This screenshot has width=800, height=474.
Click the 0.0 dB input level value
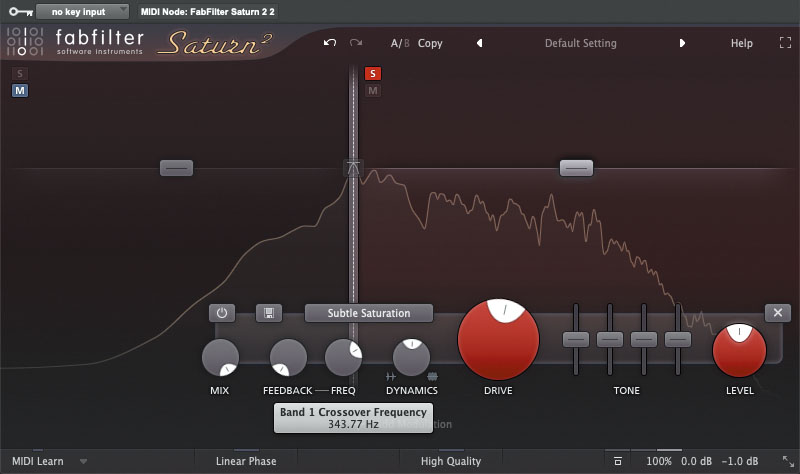coord(696,461)
